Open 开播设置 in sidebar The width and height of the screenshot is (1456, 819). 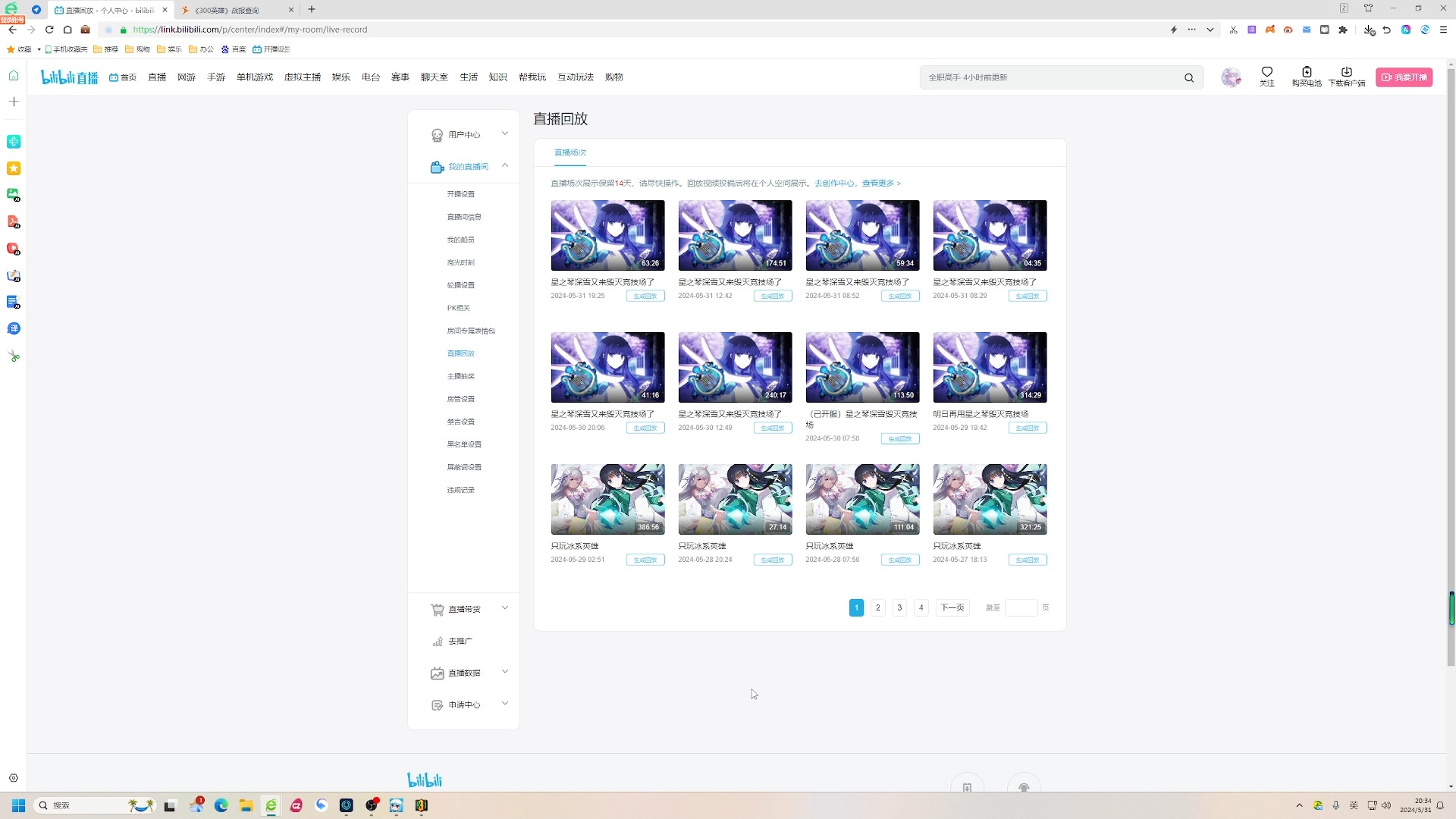pos(461,194)
